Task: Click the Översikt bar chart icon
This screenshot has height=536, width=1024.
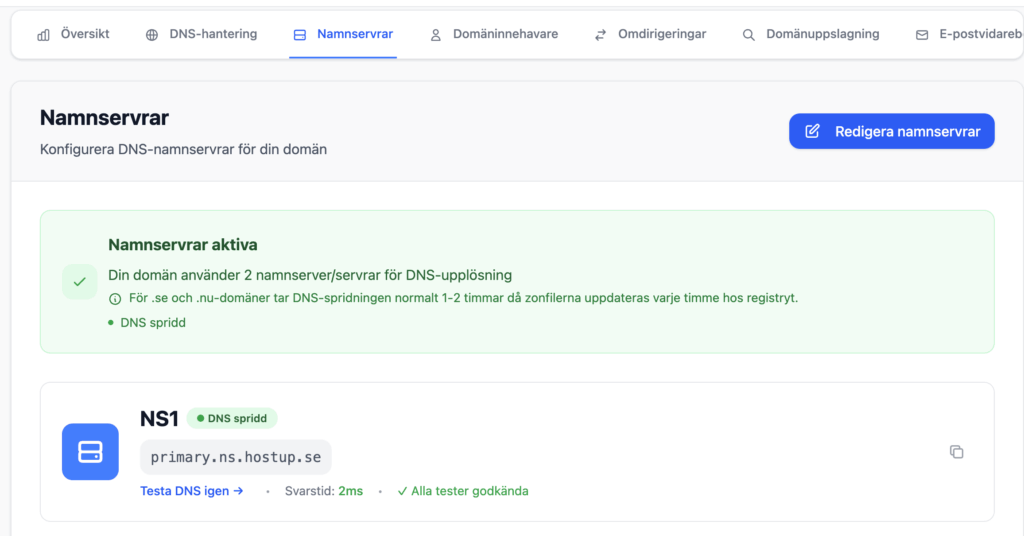Action: pos(44,35)
